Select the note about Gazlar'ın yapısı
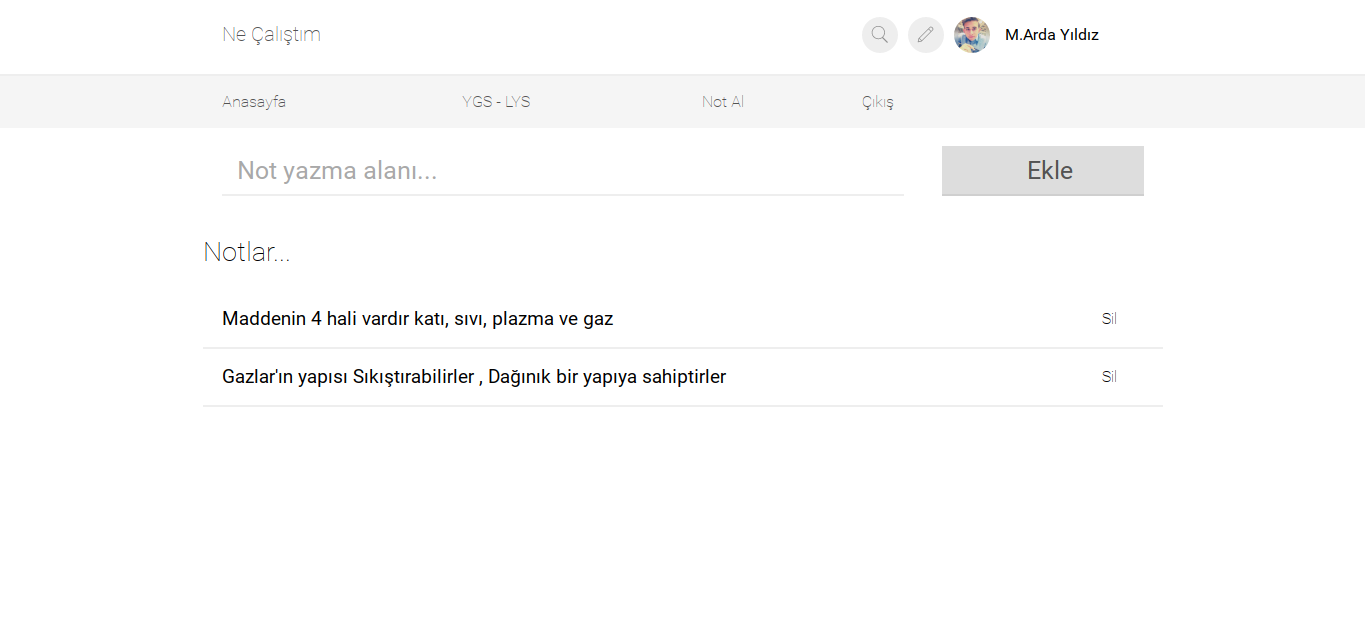The width and height of the screenshot is (1365, 636). [x=474, y=376]
